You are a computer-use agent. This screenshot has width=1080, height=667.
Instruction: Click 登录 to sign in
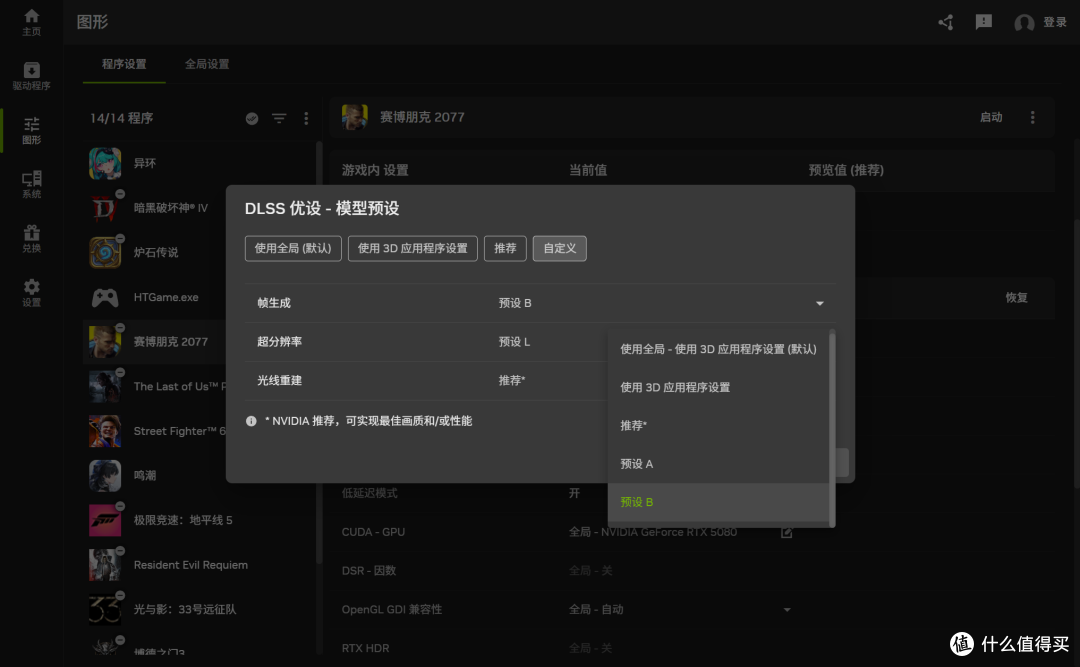point(1055,22)
